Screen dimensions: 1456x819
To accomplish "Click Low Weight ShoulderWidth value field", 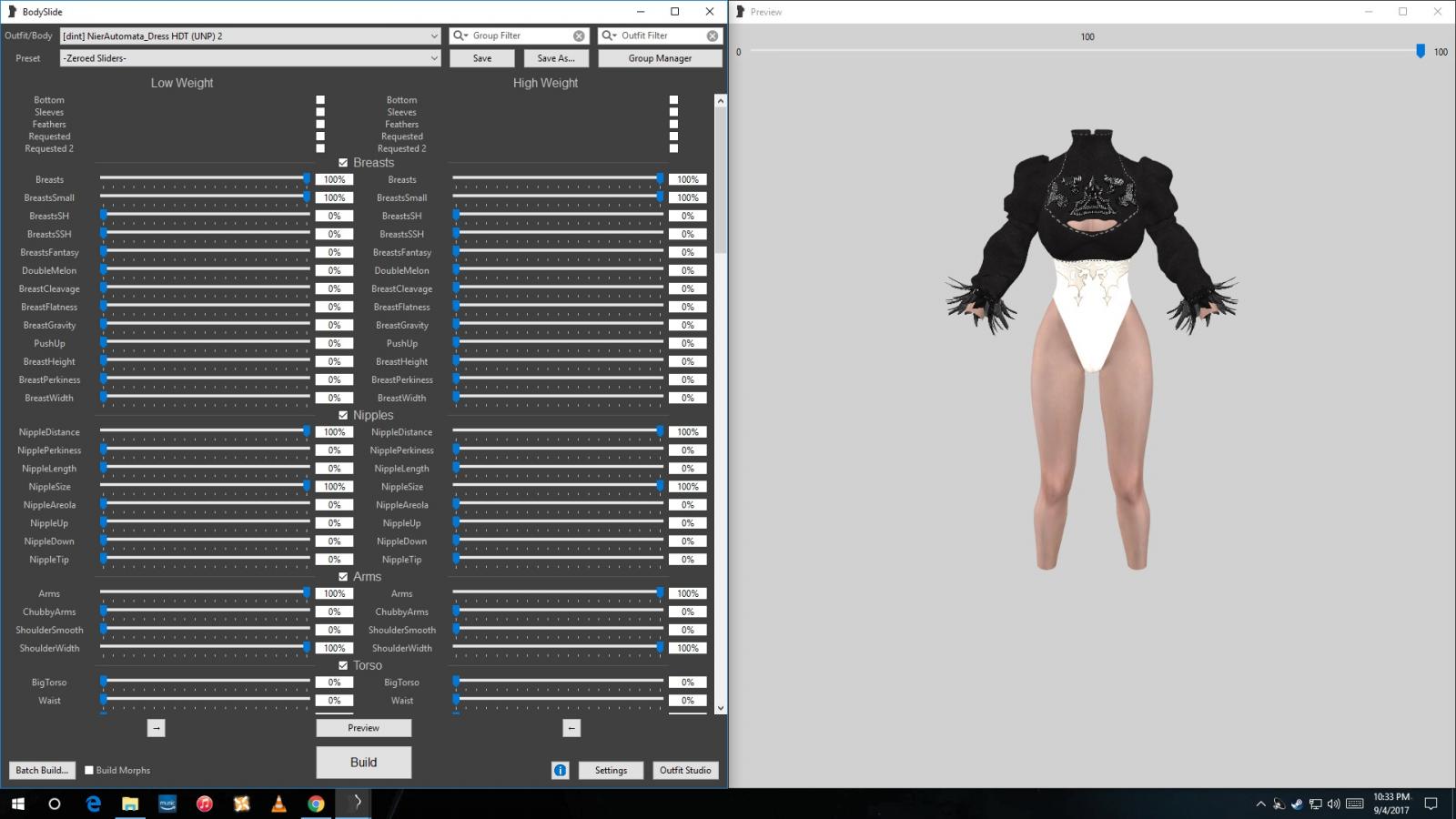I will click(x=335, y=648).
